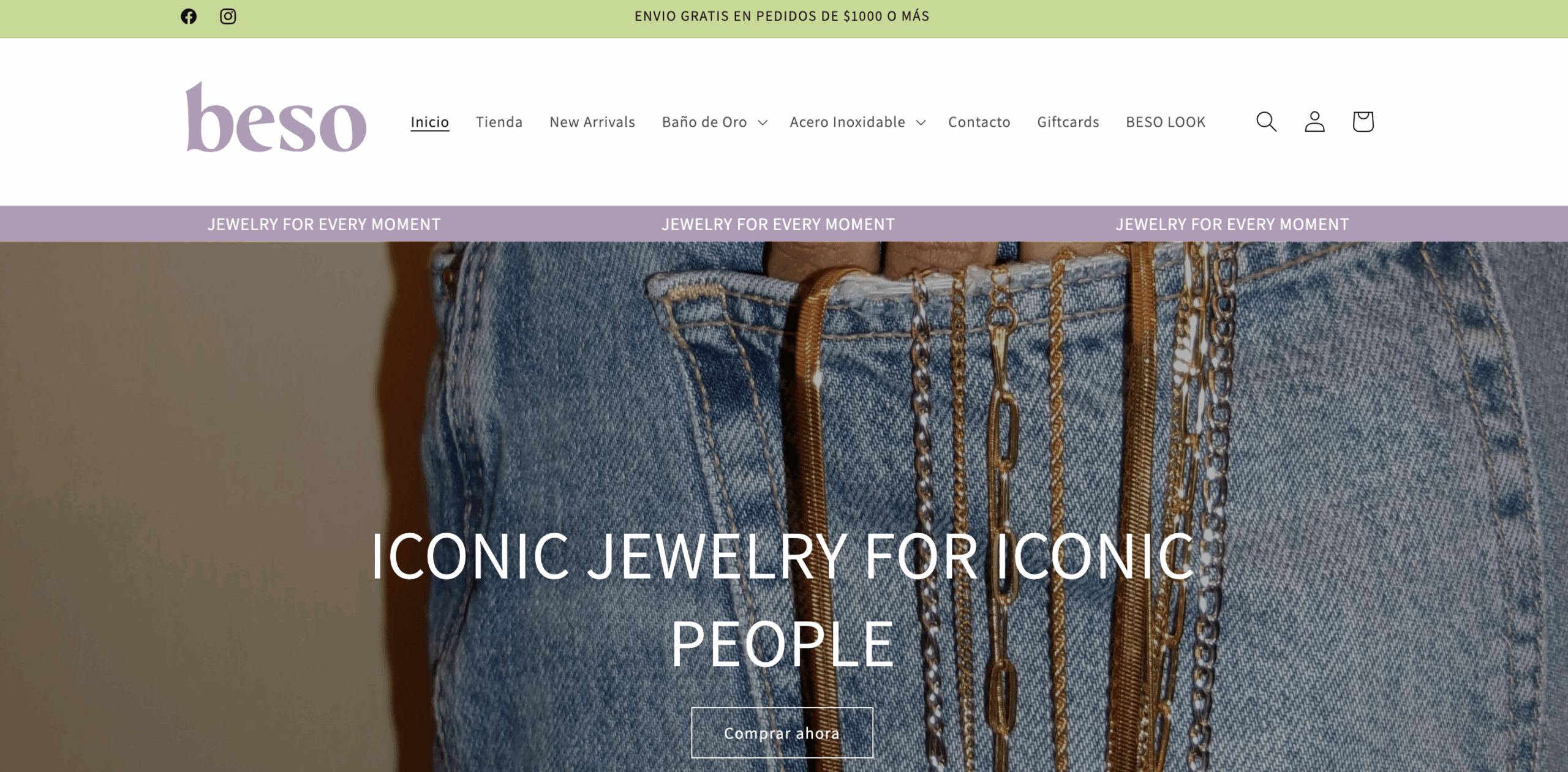
Task: Open the account login icon
Action: (1314, 122)
